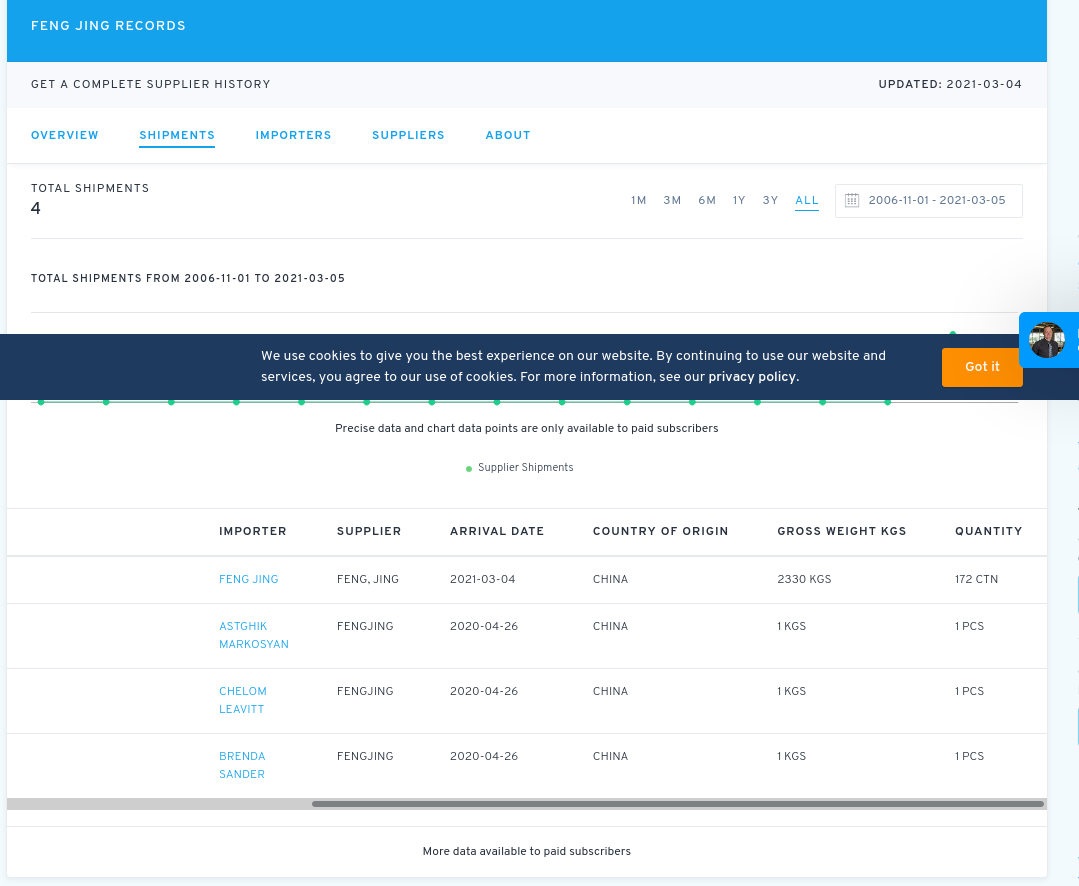Open importer FENG JING link
Viewport: 1079px width, 886px height.
click(x=248, y=579)
